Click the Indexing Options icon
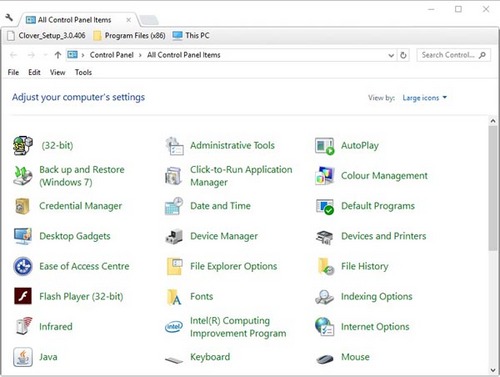 tap(324, 297)
